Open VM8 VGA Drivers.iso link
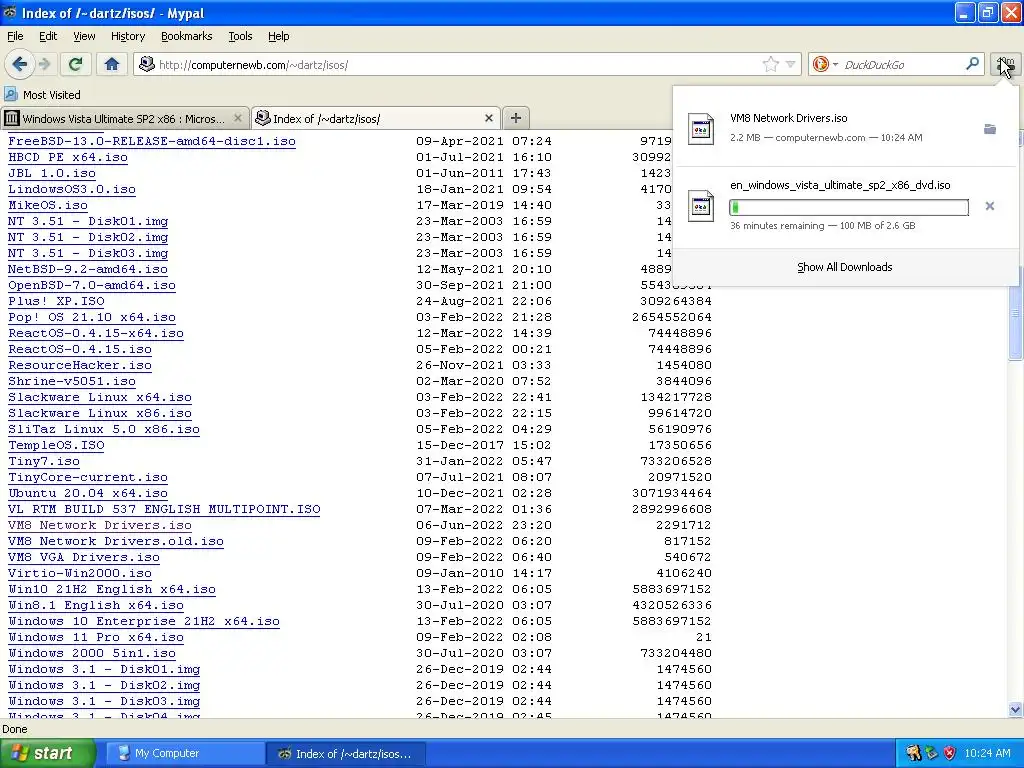 (x=84, y=557)
